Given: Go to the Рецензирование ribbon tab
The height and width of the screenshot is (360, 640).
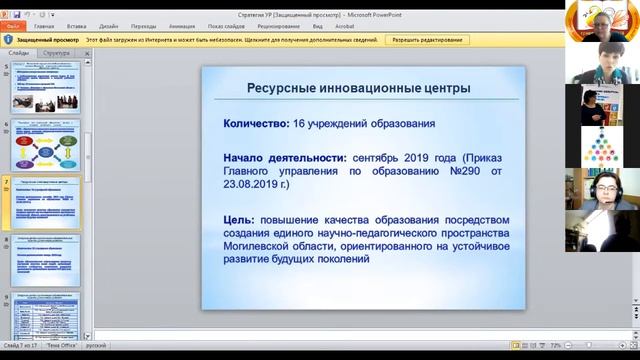Looking at the screenshot, I should tap(278, 26).
